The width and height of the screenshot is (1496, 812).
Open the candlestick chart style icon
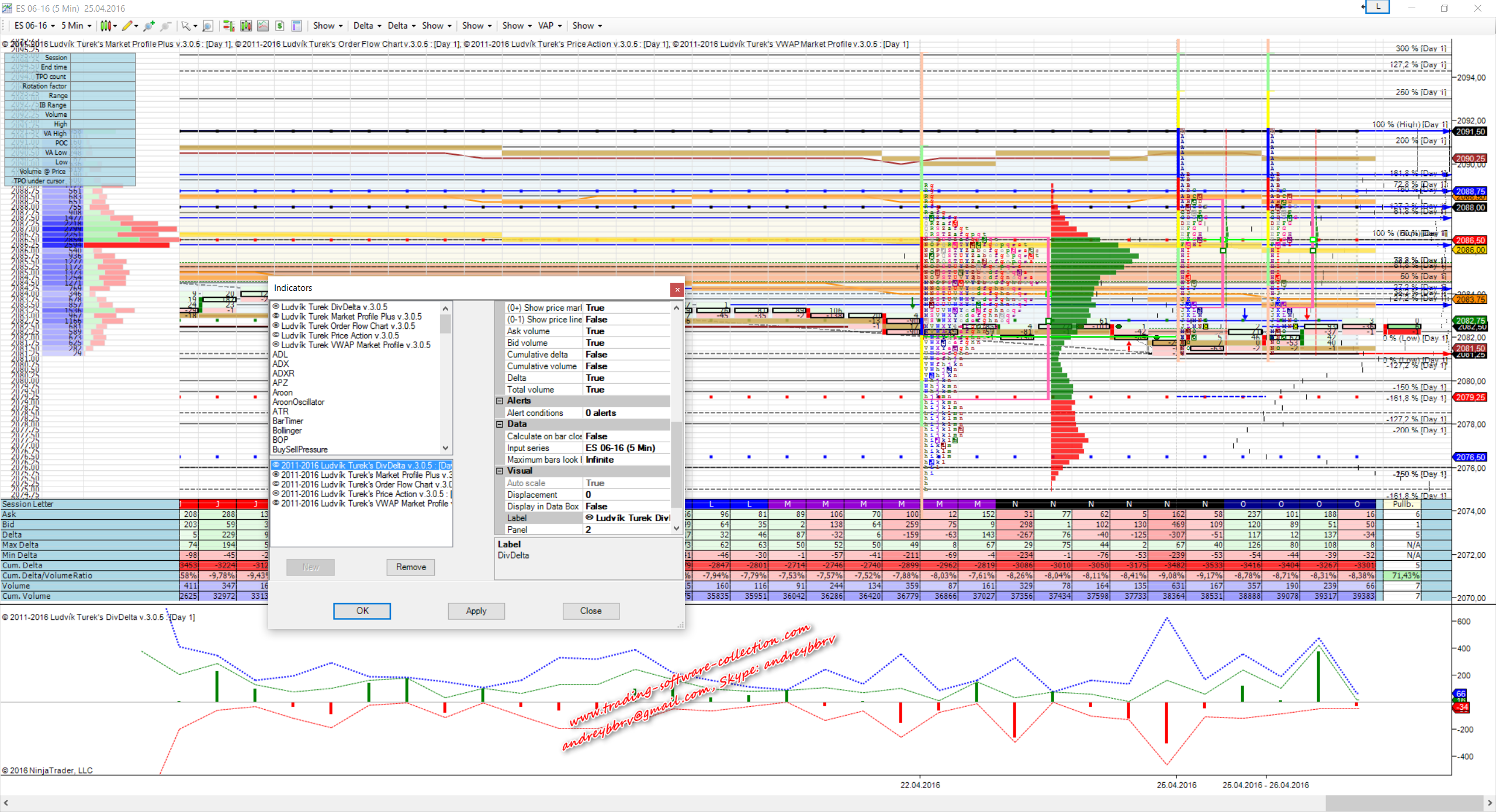(105, 26)
